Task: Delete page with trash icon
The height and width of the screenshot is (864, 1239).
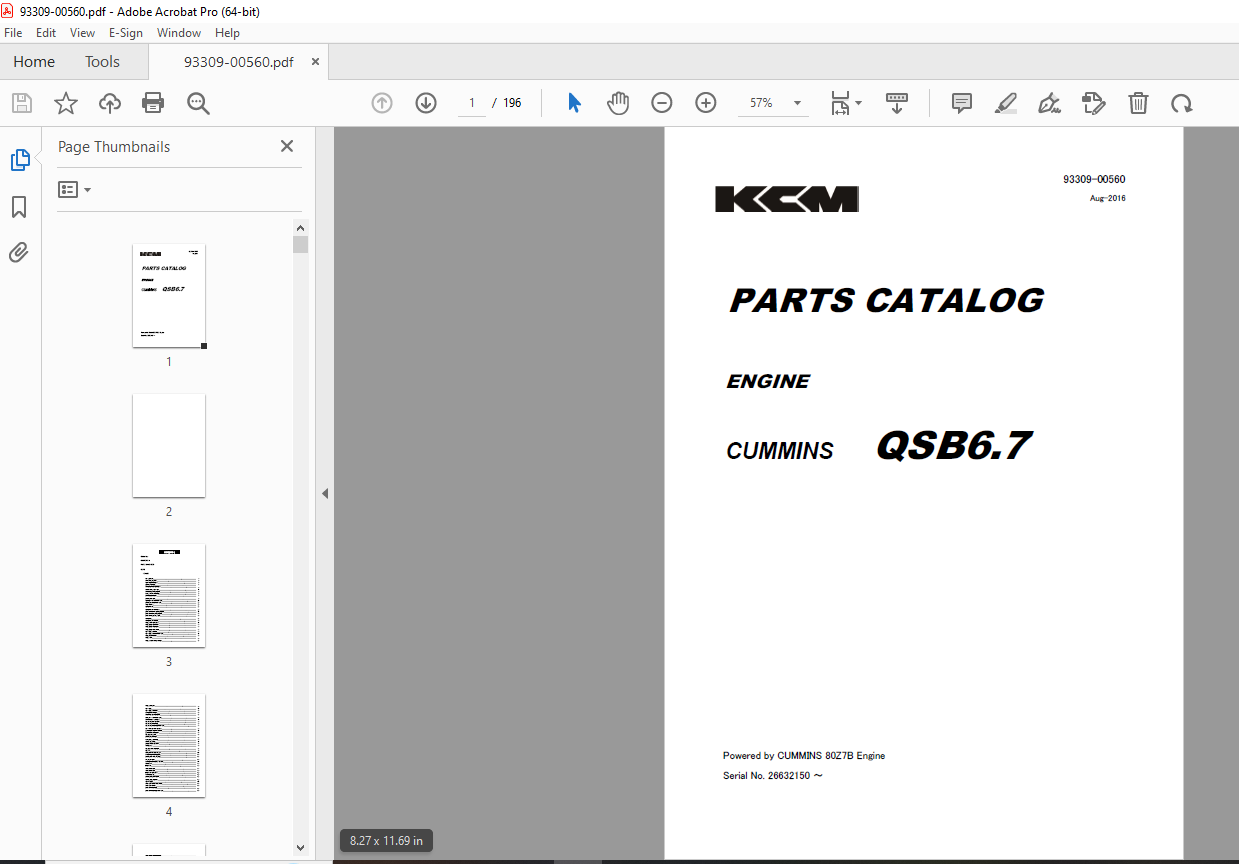Action: 1138,102
